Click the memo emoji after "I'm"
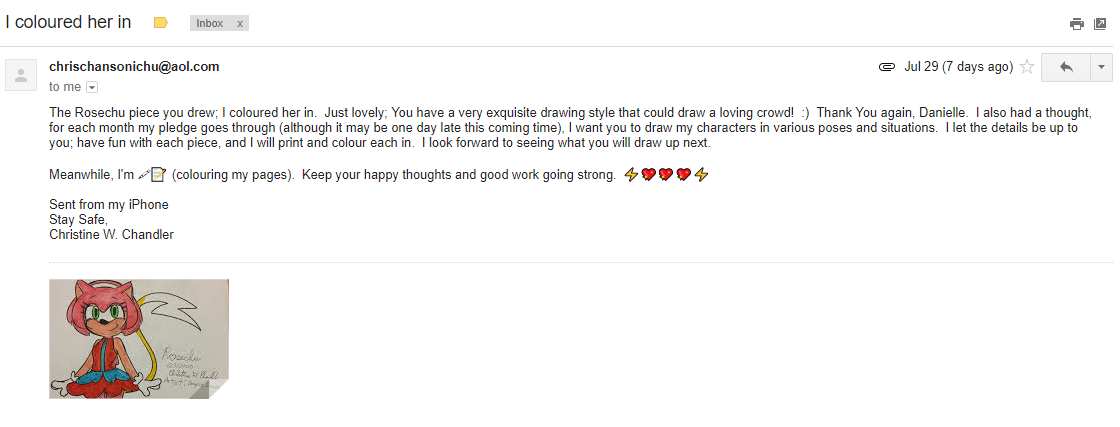1120x427 pixels. point(159,174)
